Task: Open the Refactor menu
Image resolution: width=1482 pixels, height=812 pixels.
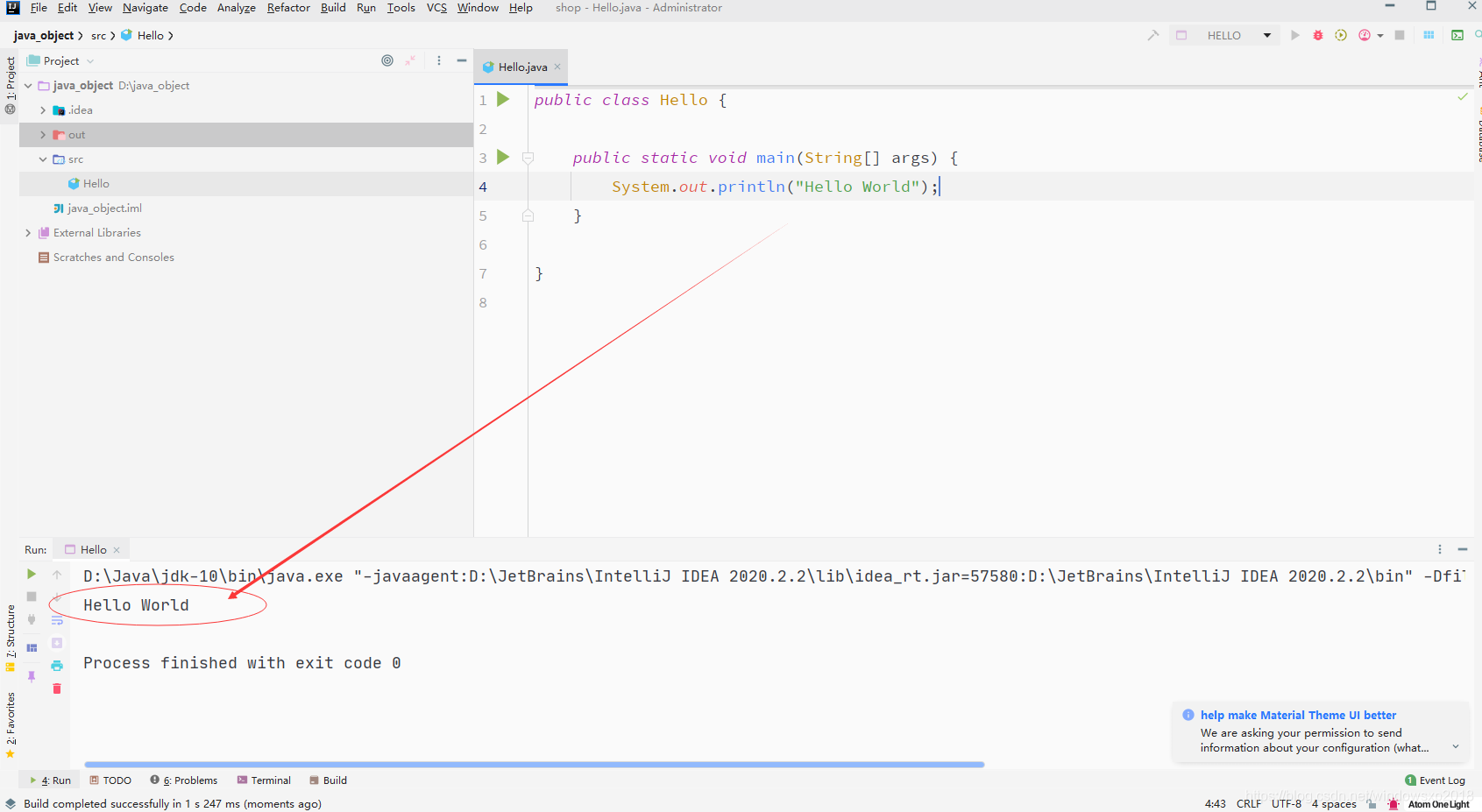Action: point(288,8)
